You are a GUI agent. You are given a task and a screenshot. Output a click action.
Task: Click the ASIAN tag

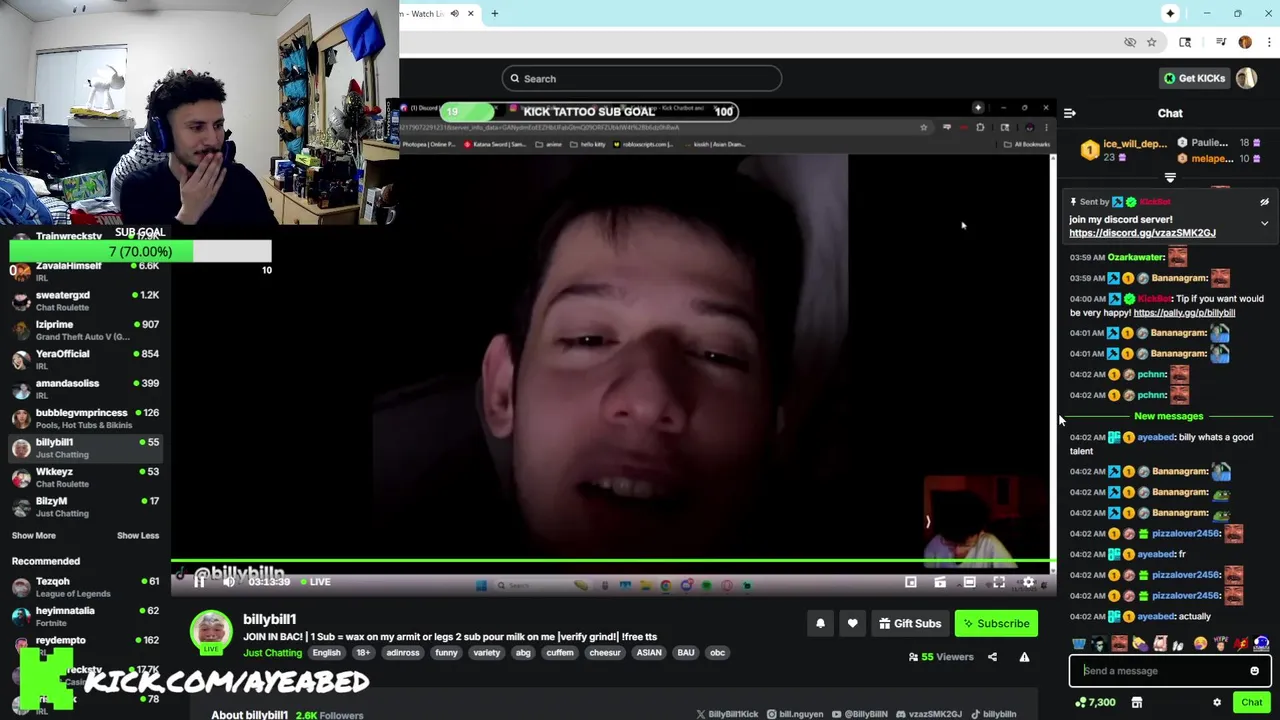(649, 653)
